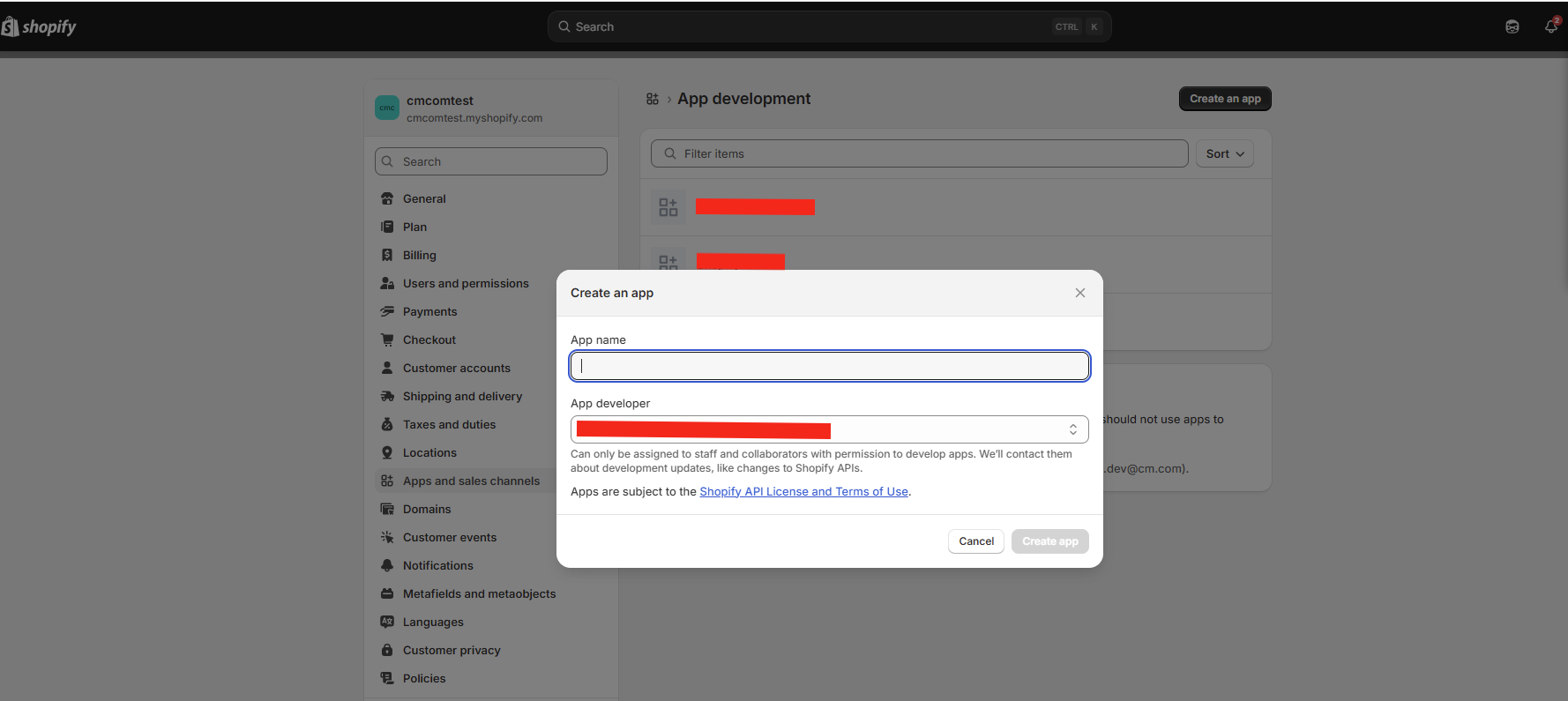
Task: Open Users and permissions settings
Action: (x=465, y=283)
